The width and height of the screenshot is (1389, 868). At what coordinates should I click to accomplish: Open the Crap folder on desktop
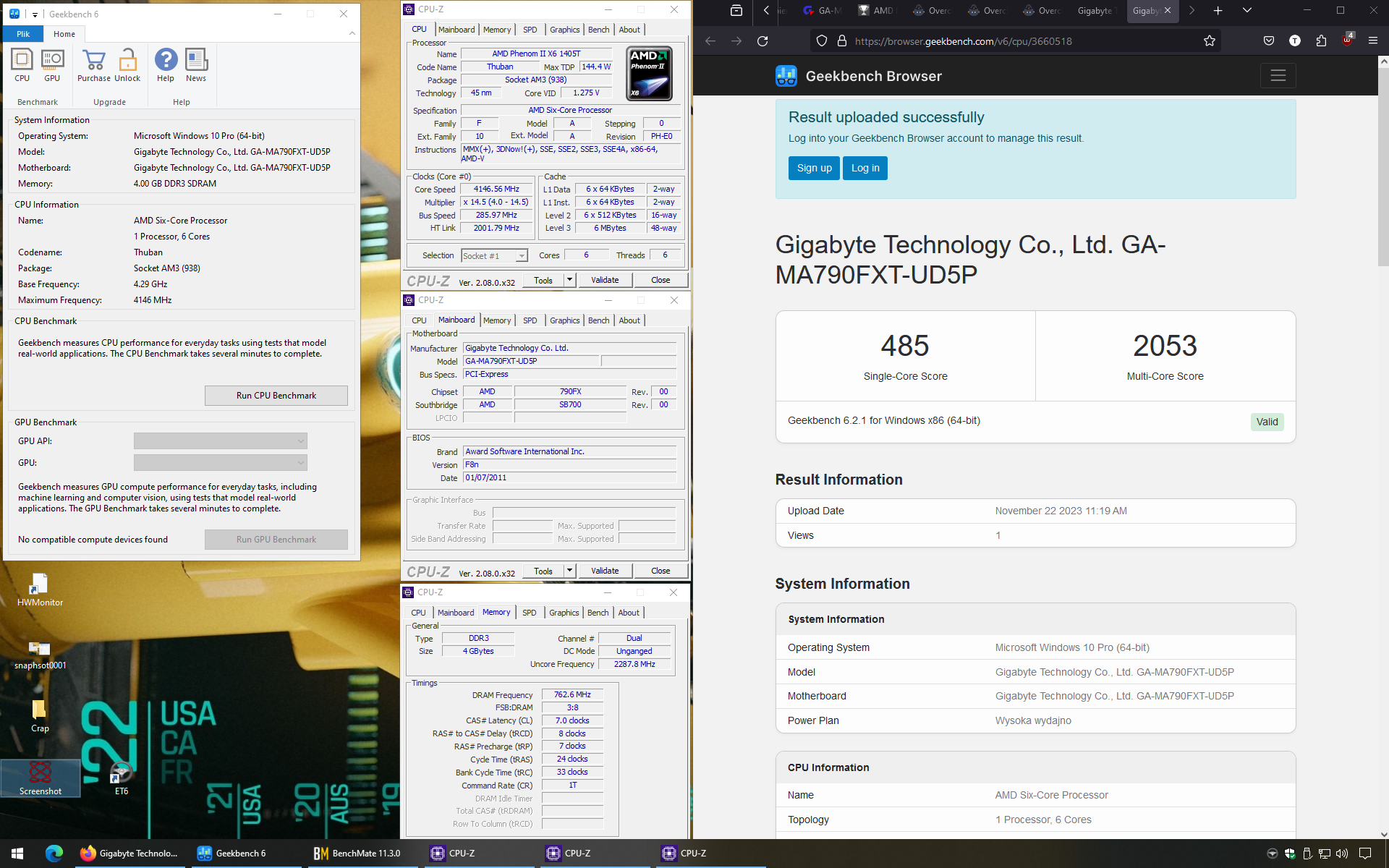[x=40, y=716]
